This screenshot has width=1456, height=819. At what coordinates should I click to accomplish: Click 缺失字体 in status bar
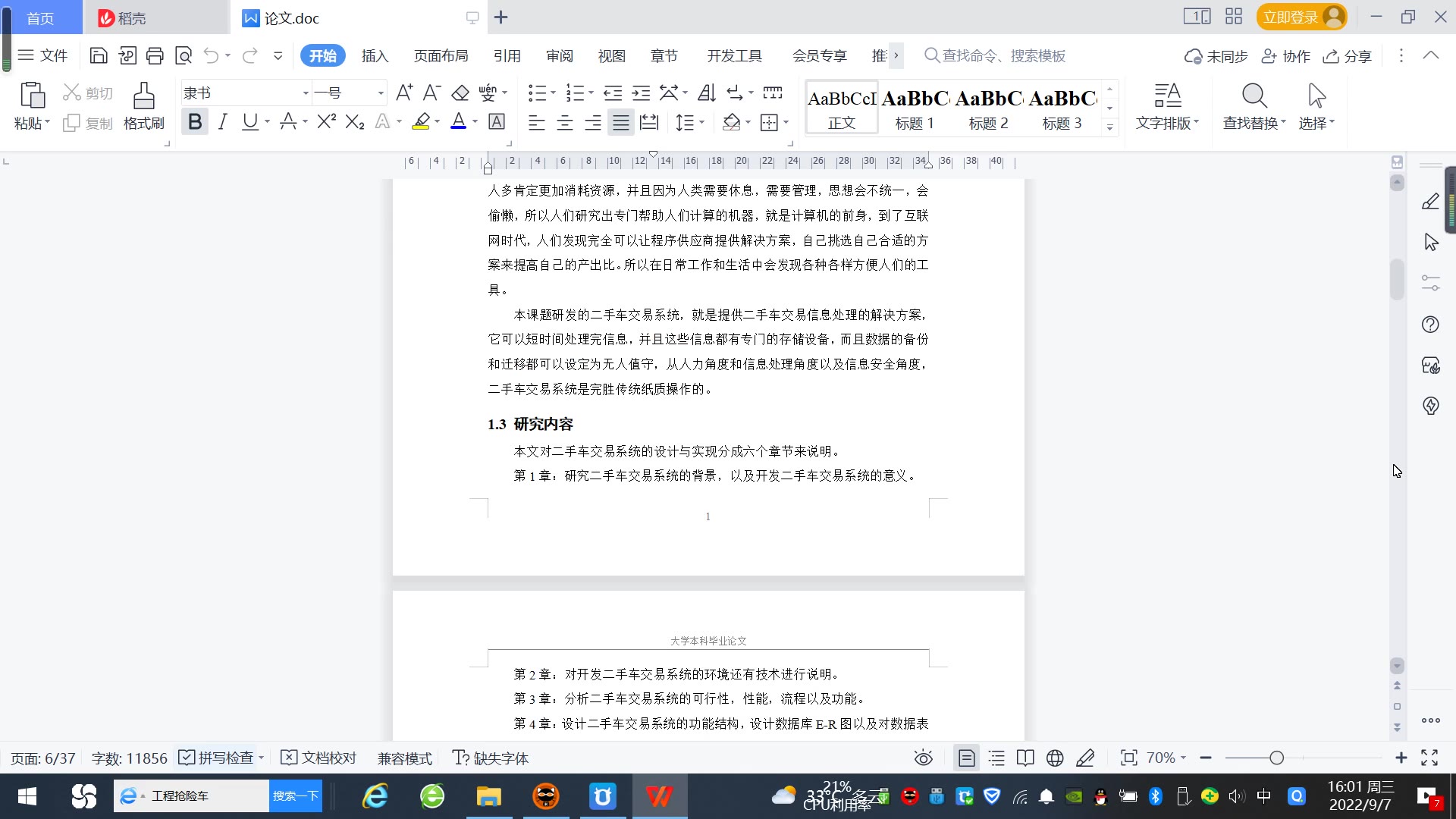pos(491,758)
